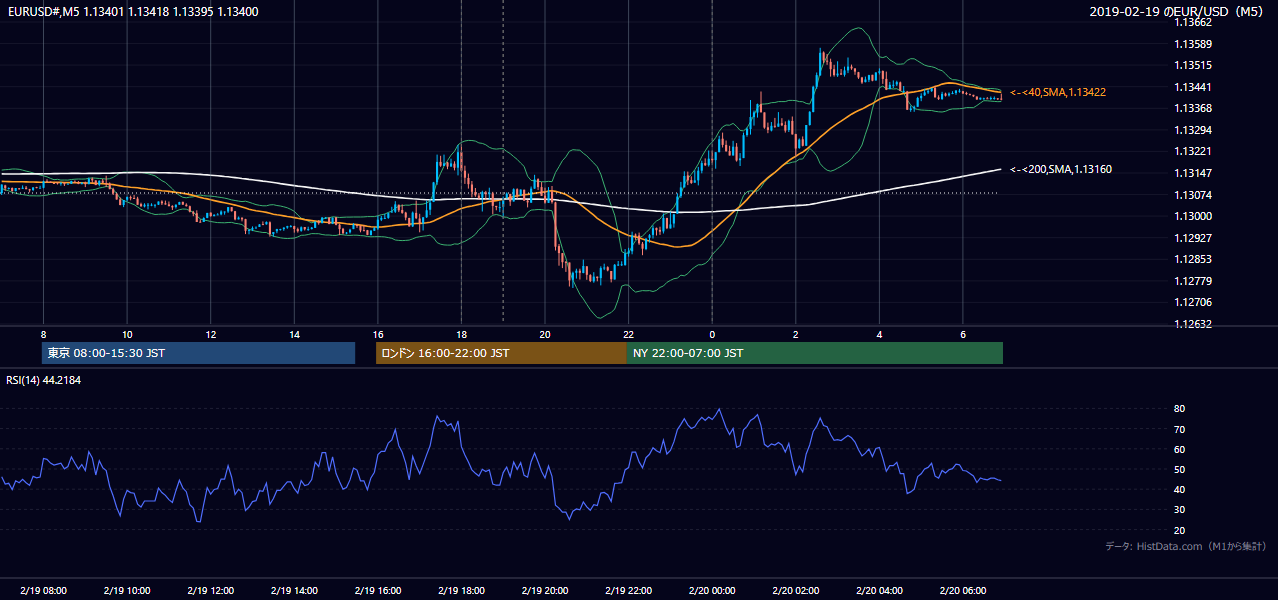Viewport: 1278px width, 600px height.
Task: Click hour tick 12 under the price chart
Action: click(x=210, y=334)
